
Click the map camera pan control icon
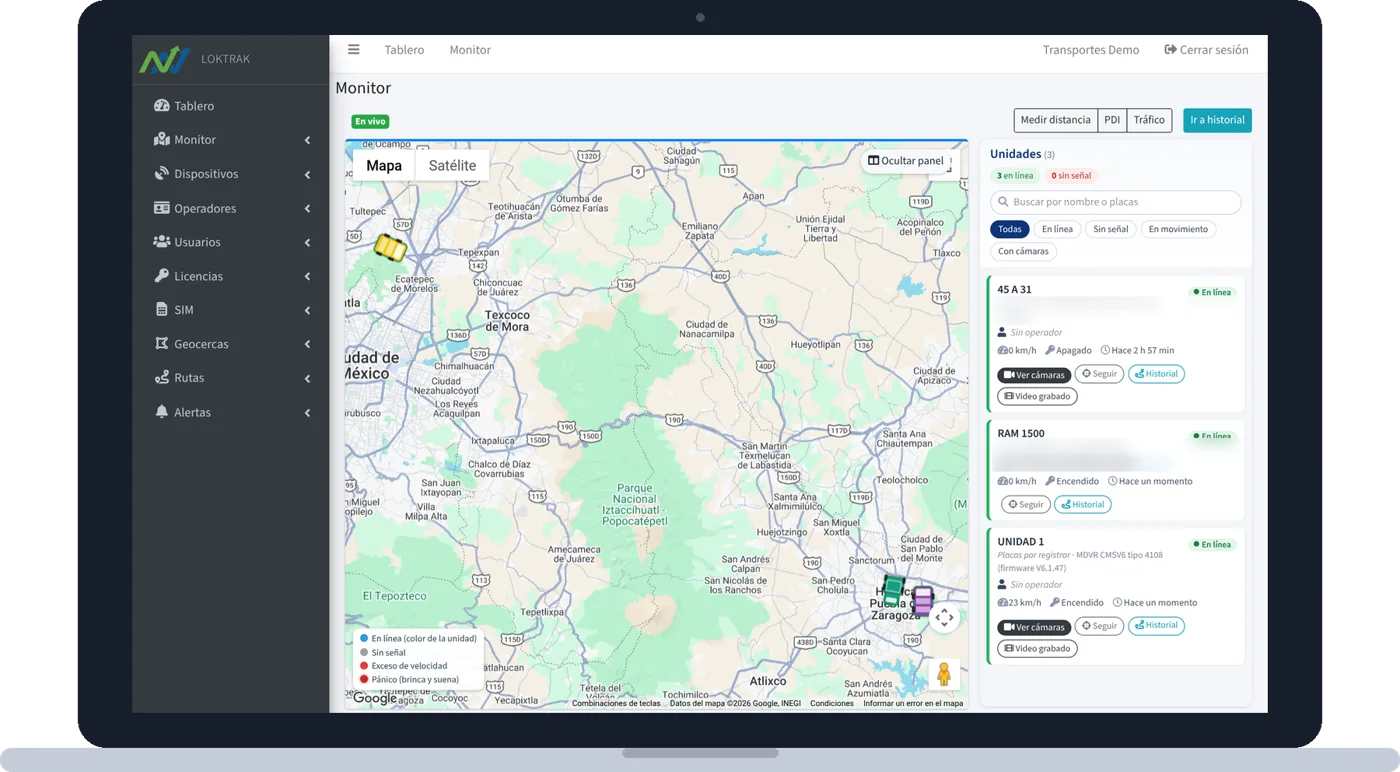point(944,618)
